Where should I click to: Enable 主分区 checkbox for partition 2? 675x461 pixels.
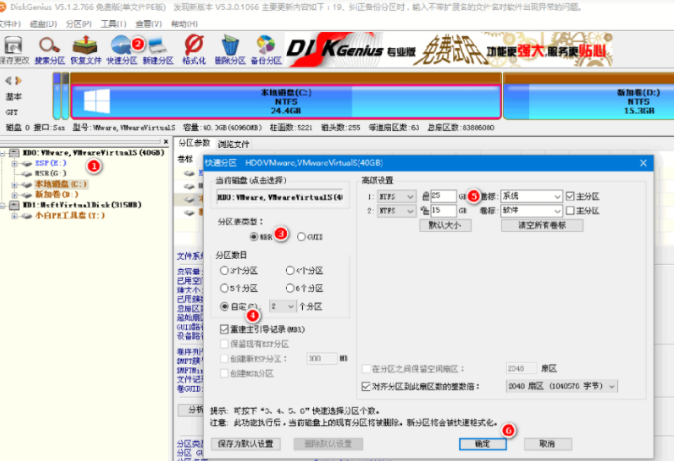570,211
